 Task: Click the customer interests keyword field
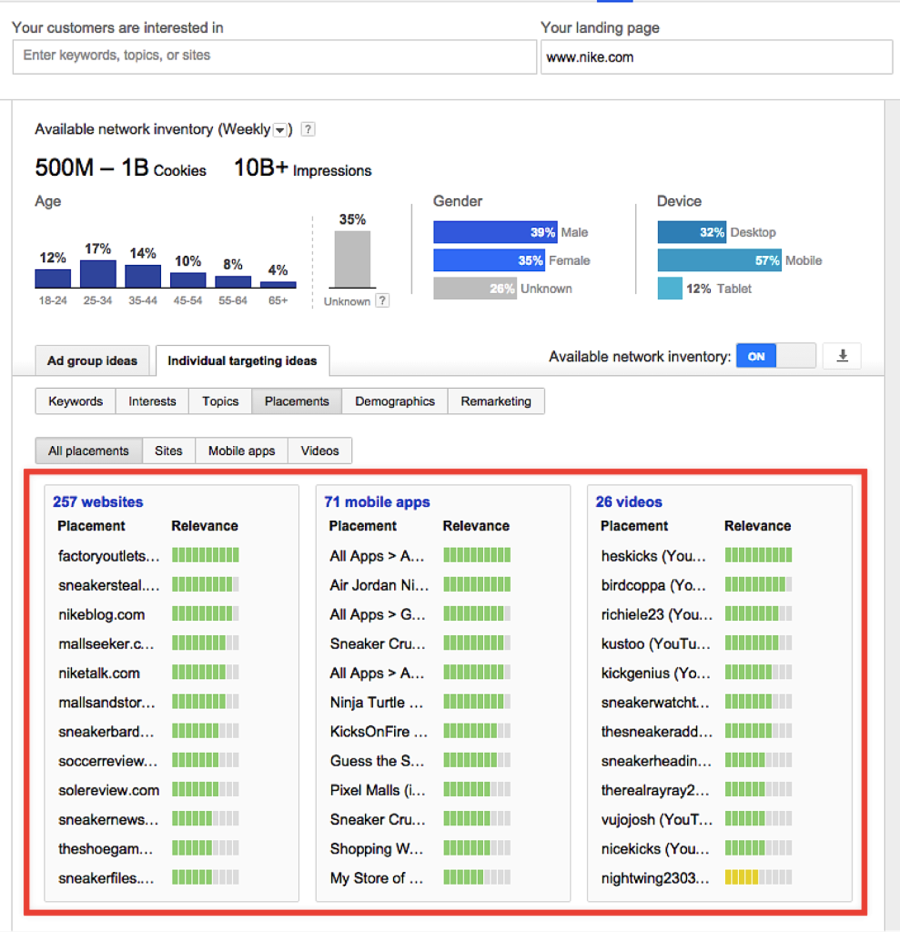(x=274, y=57)
